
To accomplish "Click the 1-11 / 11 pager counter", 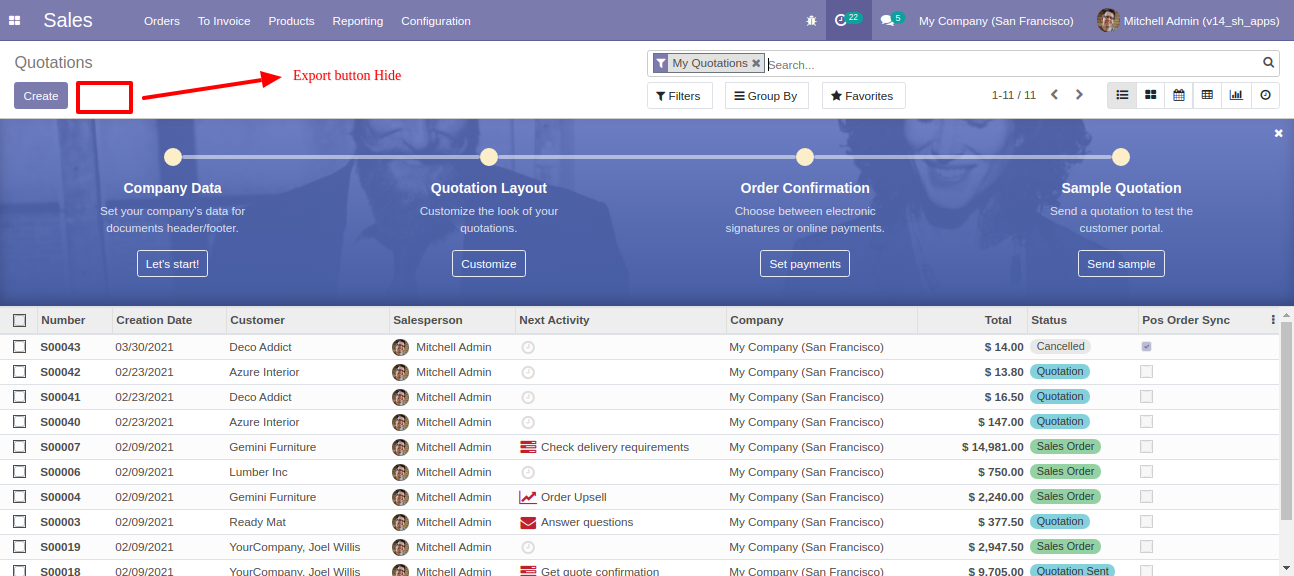I will click(x=1013, y=95).
